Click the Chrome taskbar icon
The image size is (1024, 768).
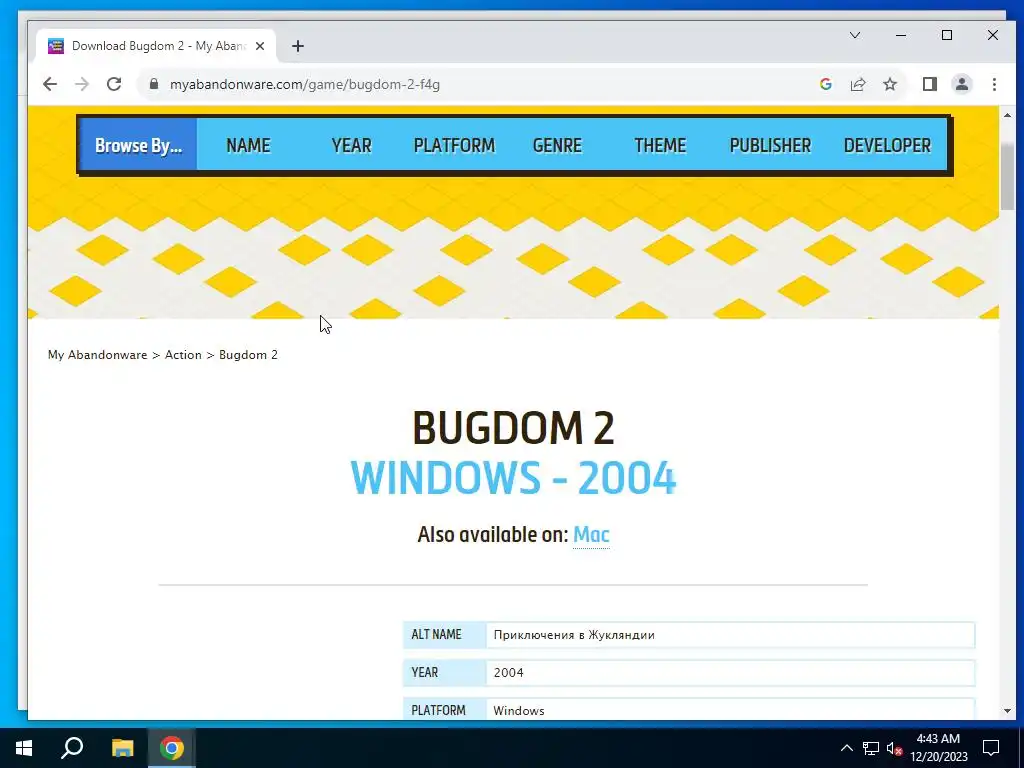(172, 748)
